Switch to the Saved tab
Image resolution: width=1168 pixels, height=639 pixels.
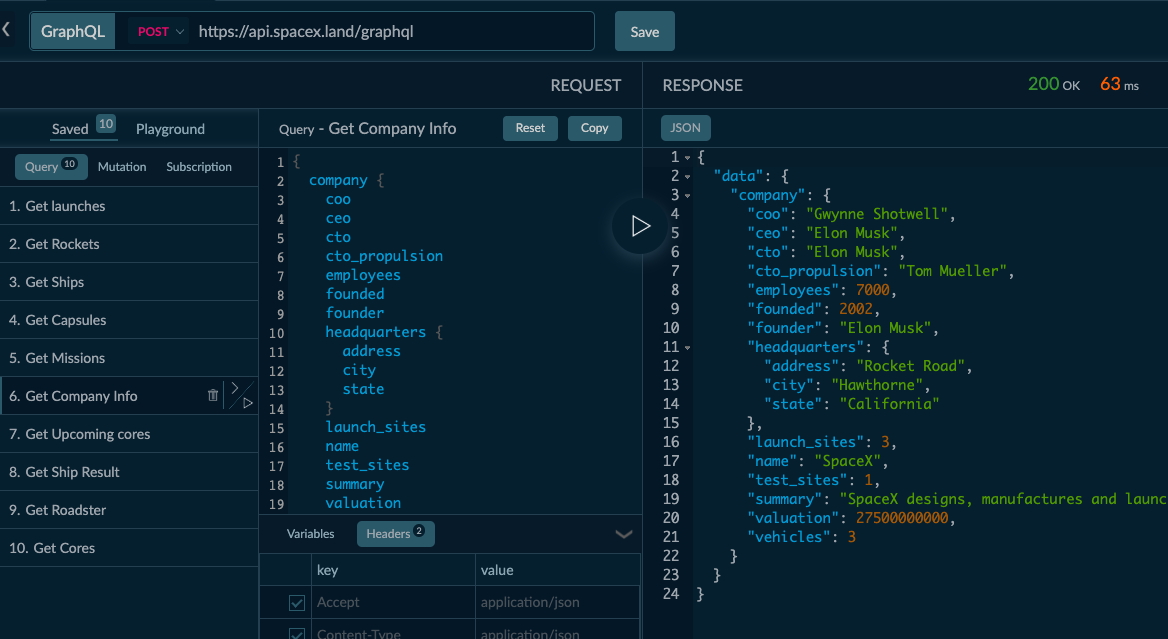tap(82, 127)
